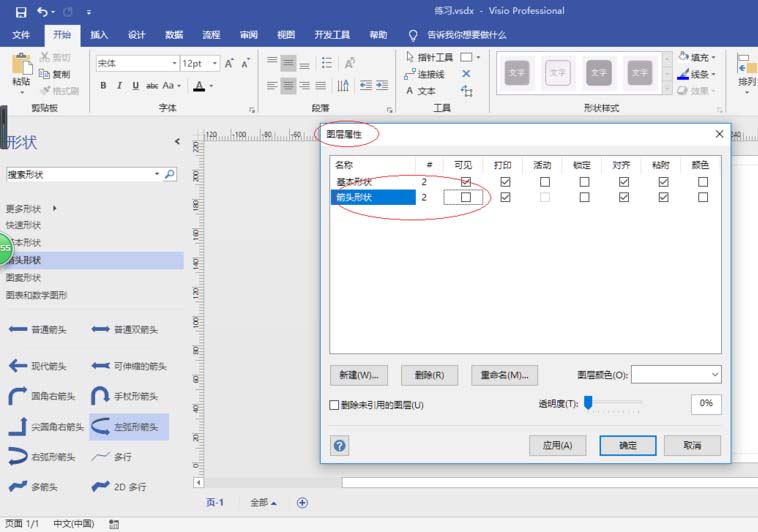Screen dimensions: 758x532
Task: Enable 删除未引用的图层 checkbox
Action: pyautogui.click(x=335, y=405)
